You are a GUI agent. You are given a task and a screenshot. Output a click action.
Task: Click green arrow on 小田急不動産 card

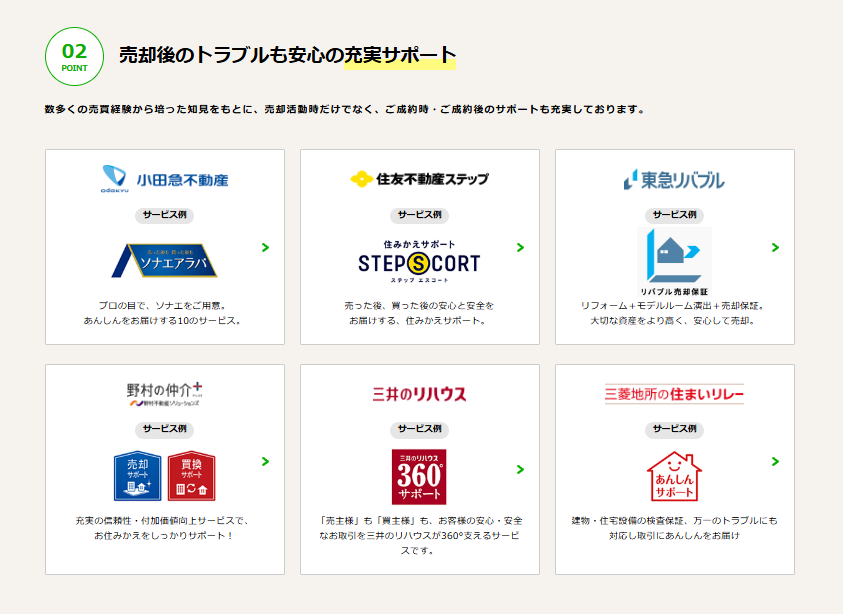(x=265, y=247)
